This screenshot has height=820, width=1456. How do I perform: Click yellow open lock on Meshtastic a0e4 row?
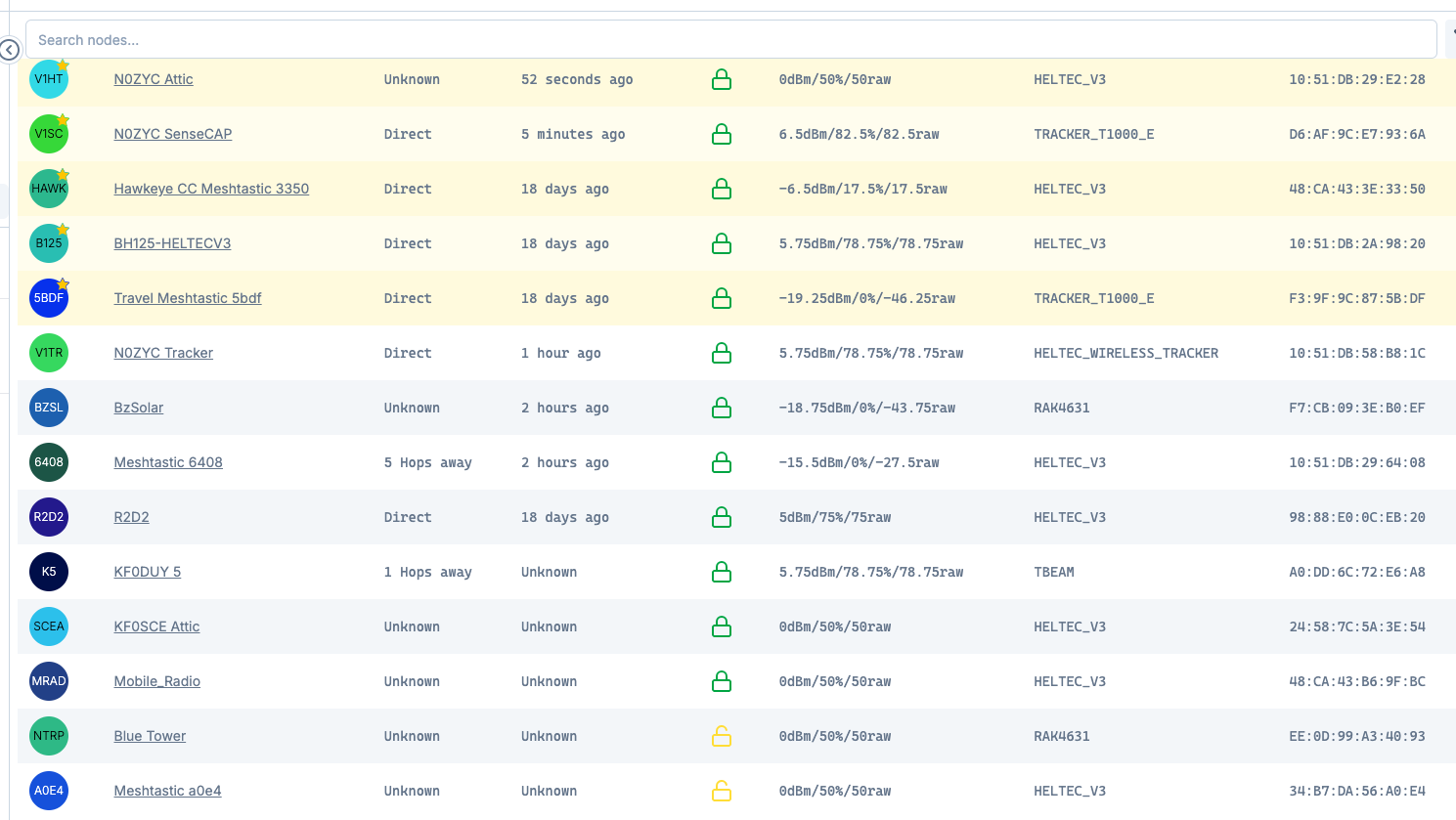[722, 791]
